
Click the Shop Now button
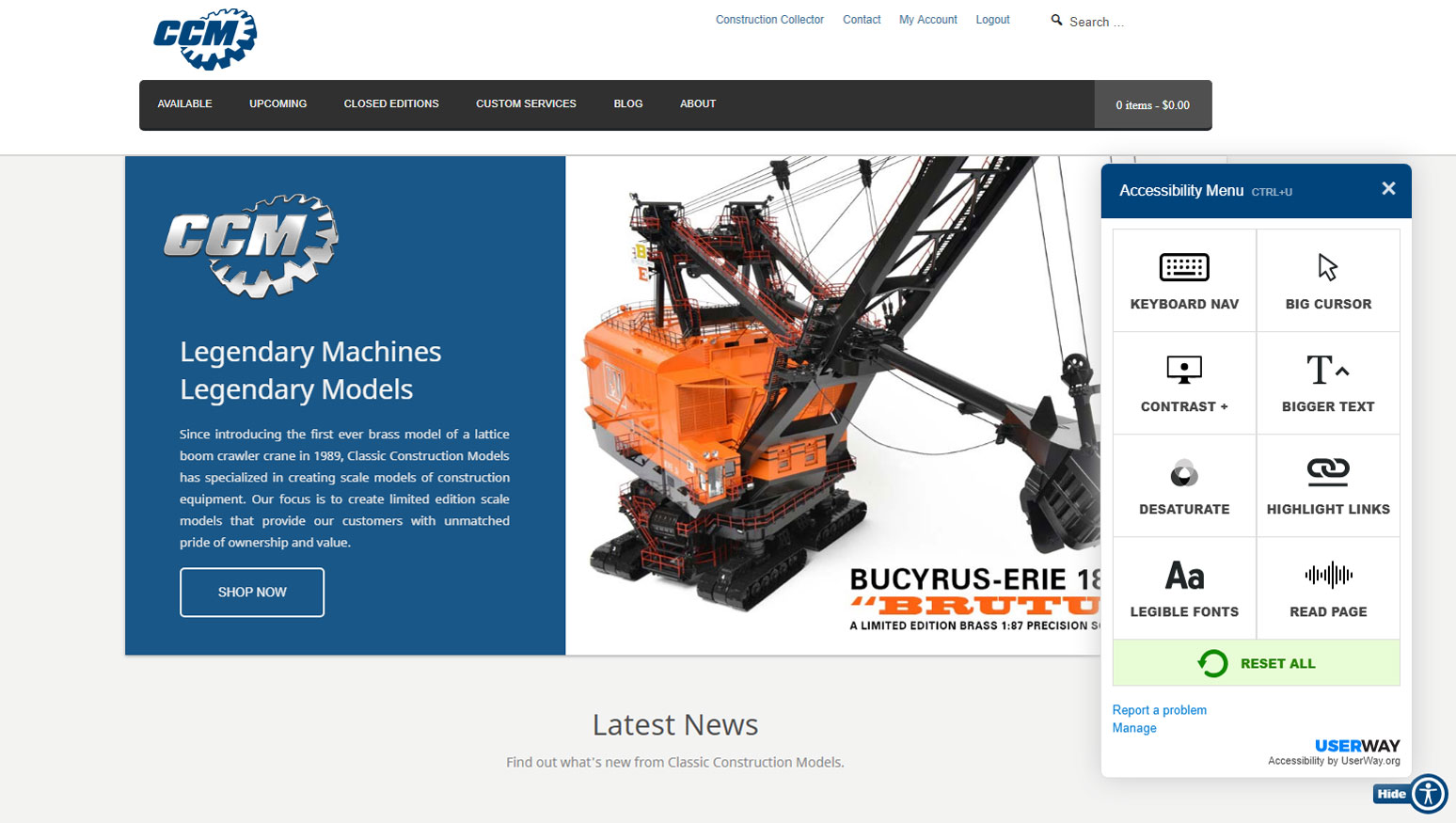pos(252,593)
